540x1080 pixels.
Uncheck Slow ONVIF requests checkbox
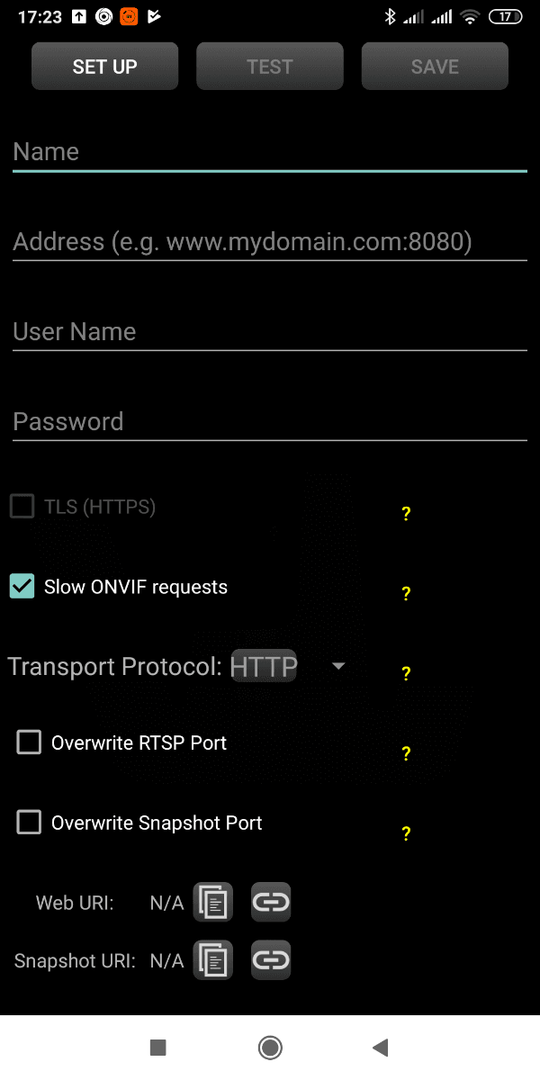tap(22, 587)
